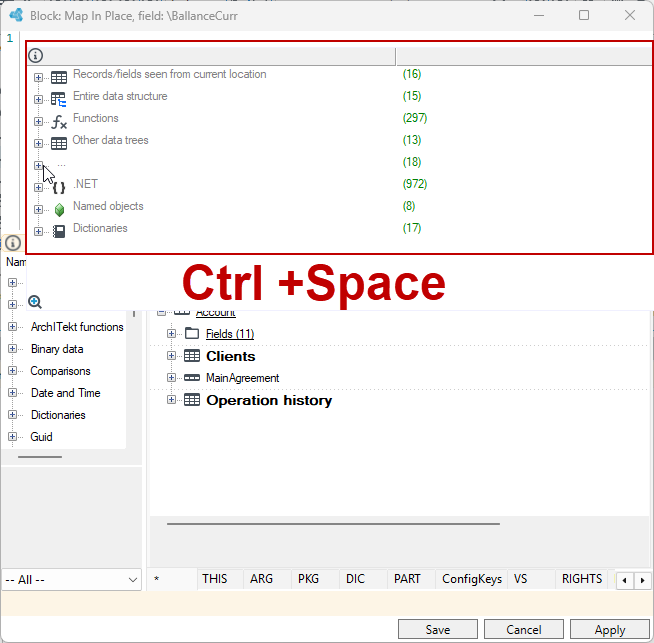Expand the Binary data category
Screen dimensions: 654x643
coord(12,349)
